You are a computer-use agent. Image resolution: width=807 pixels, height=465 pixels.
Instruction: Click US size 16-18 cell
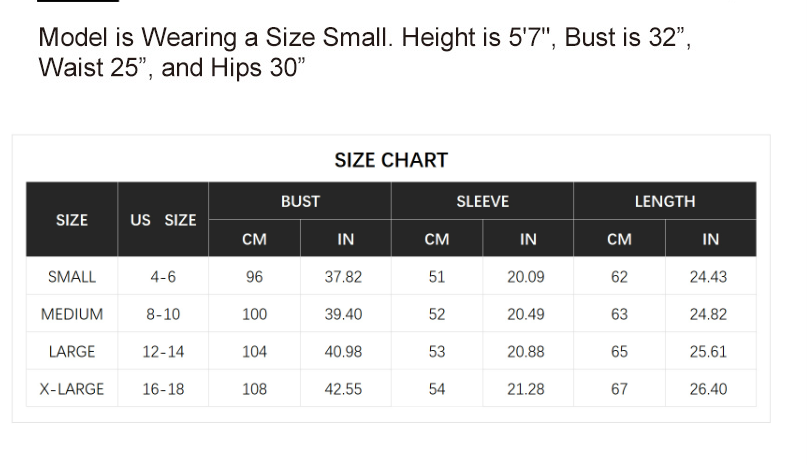point(163,389)
